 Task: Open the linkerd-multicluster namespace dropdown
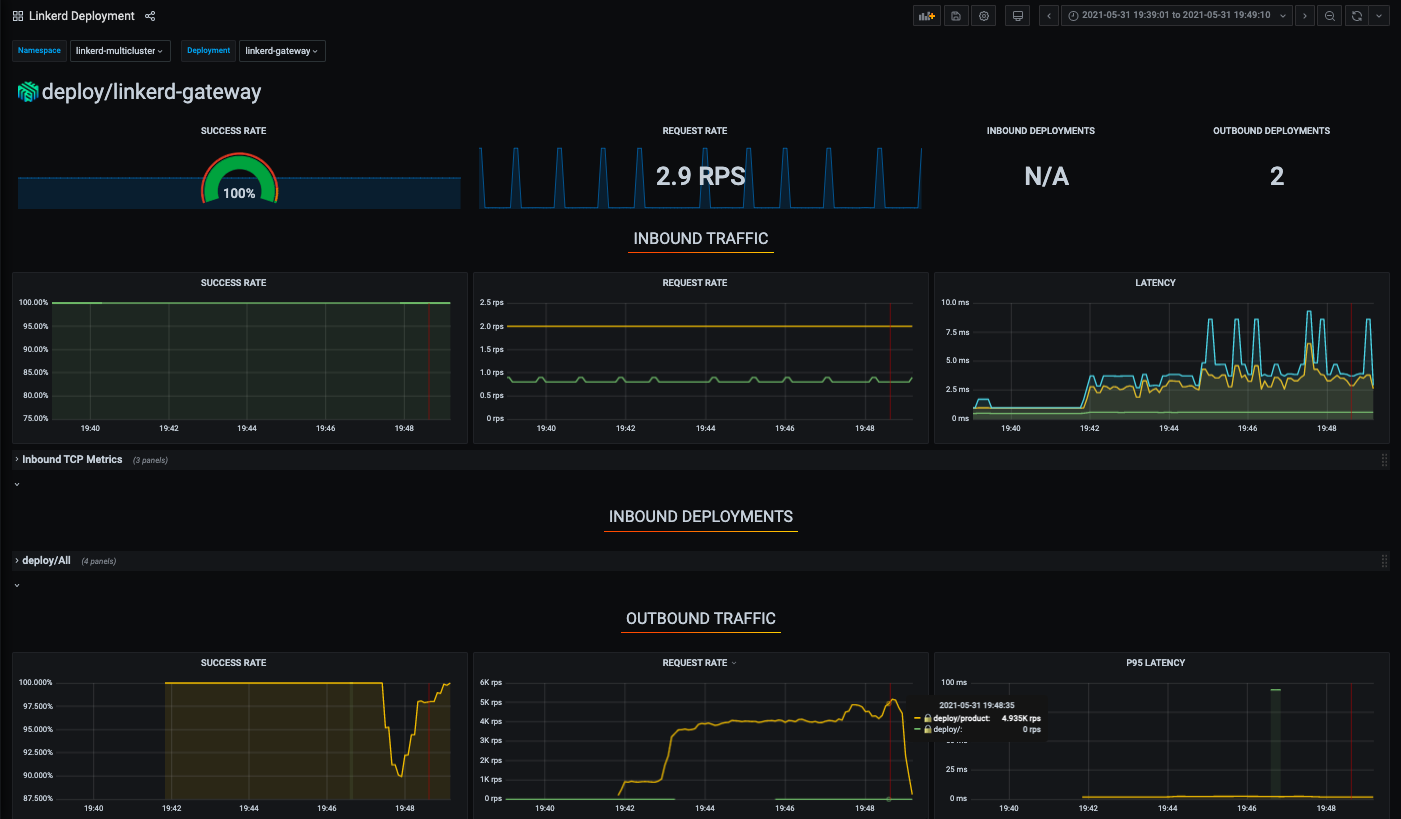120,50
